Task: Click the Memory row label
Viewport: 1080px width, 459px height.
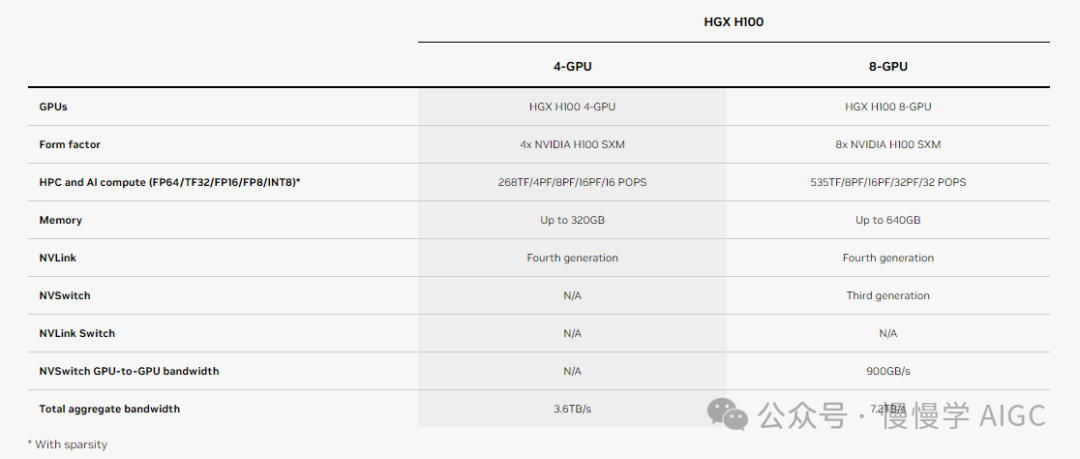Action: coord(60,220)
